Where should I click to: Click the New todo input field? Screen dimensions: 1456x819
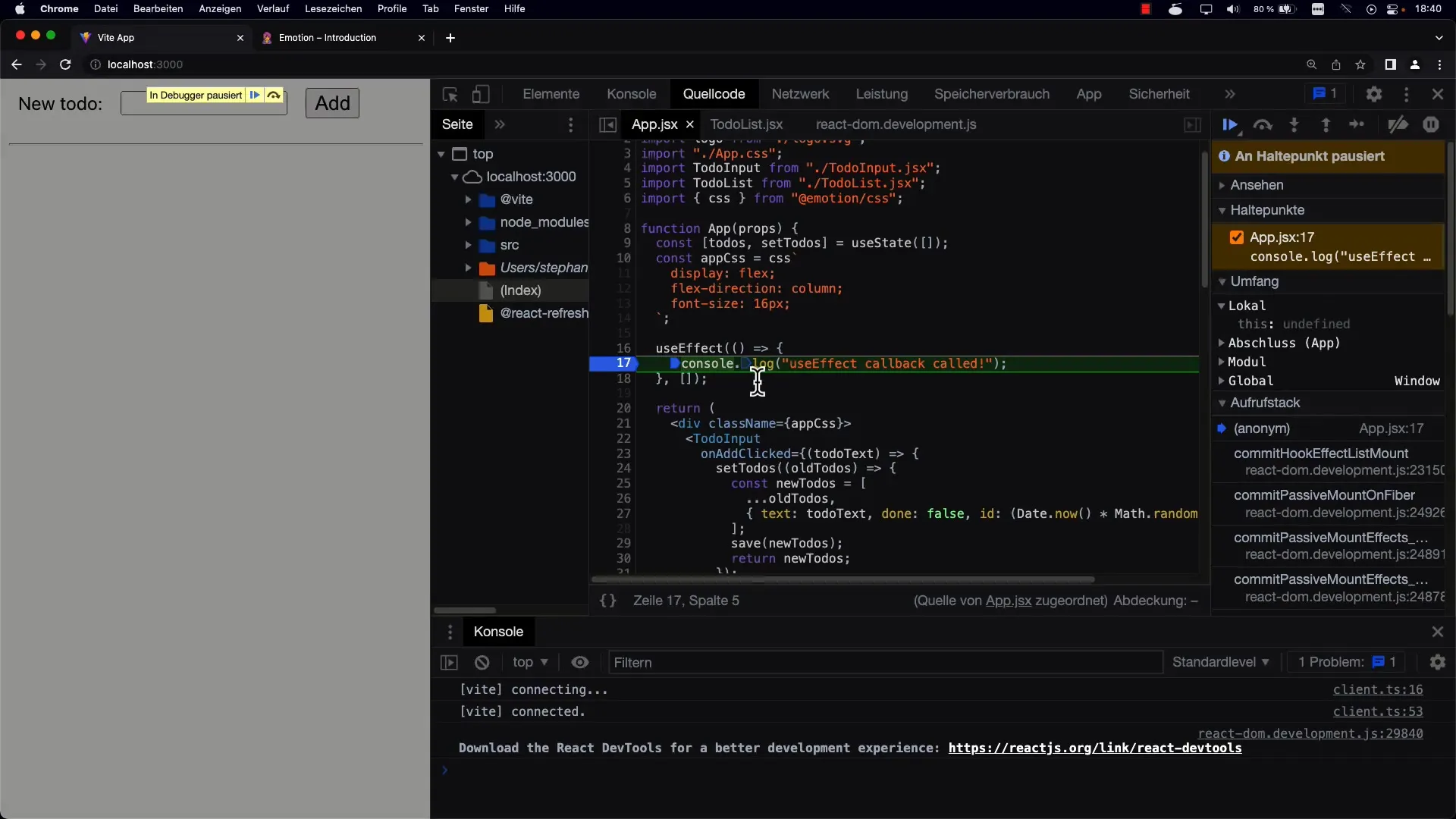203,104
